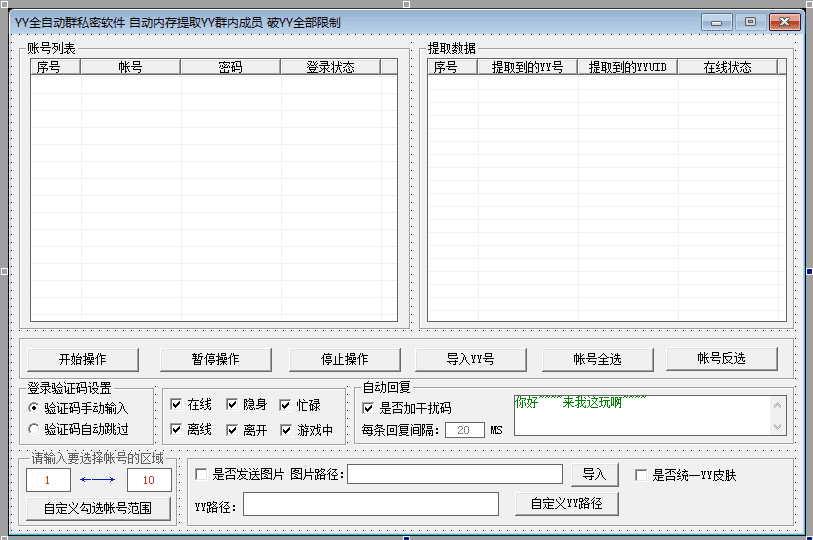Click the 在线状态 column header
Screen dimensions: 813x540
pos(728,67)
